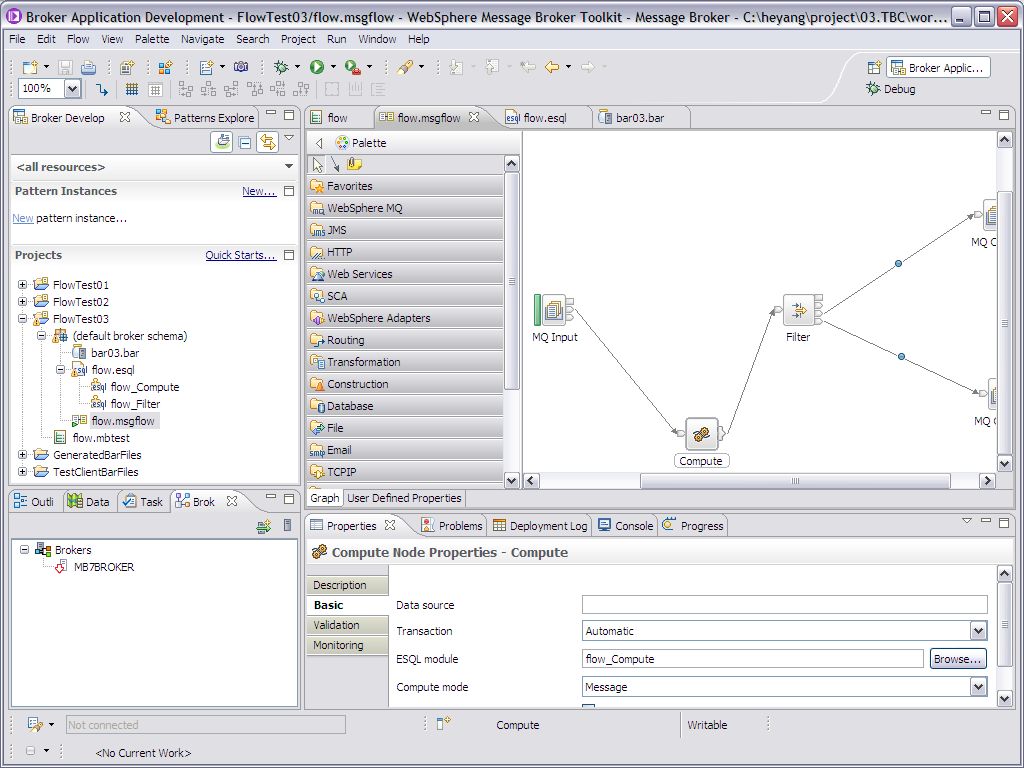Click the Open Perspective icon
1024x768 pixels.
click(874, 68)
